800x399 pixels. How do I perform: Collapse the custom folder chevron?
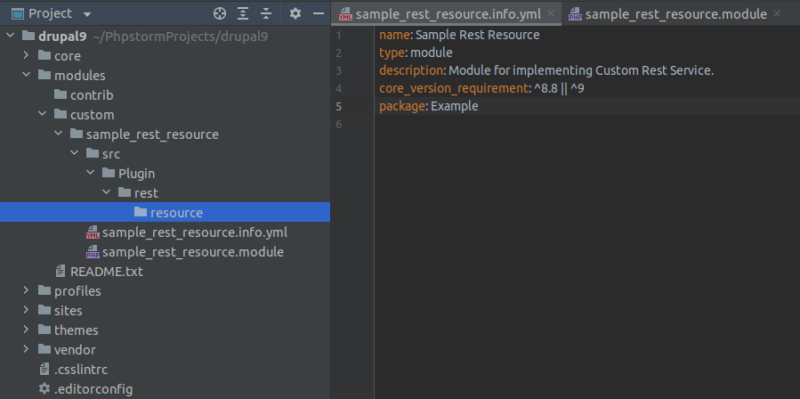[x=42, y=115]
